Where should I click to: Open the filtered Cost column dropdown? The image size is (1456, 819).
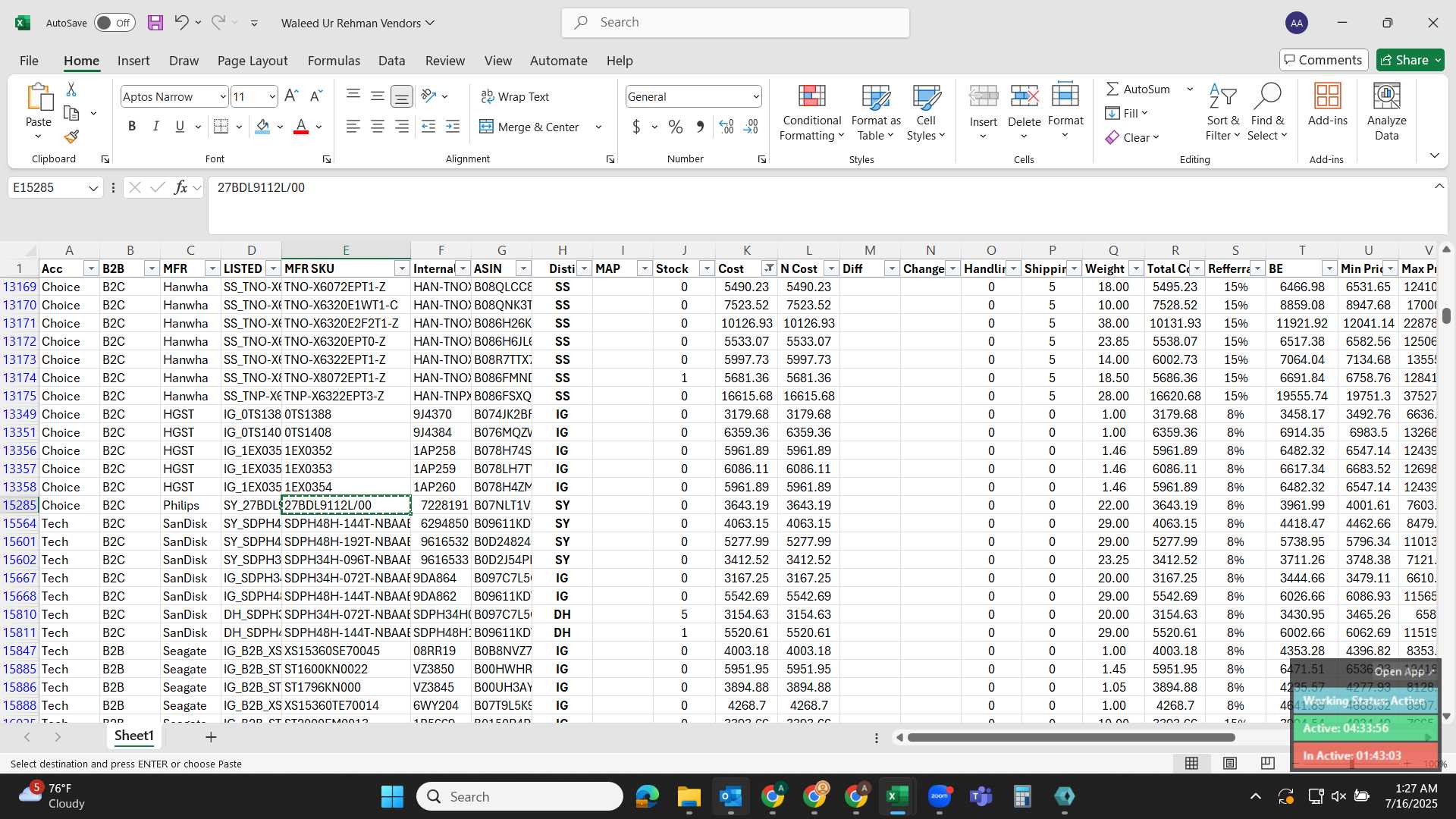click(769, 268)
